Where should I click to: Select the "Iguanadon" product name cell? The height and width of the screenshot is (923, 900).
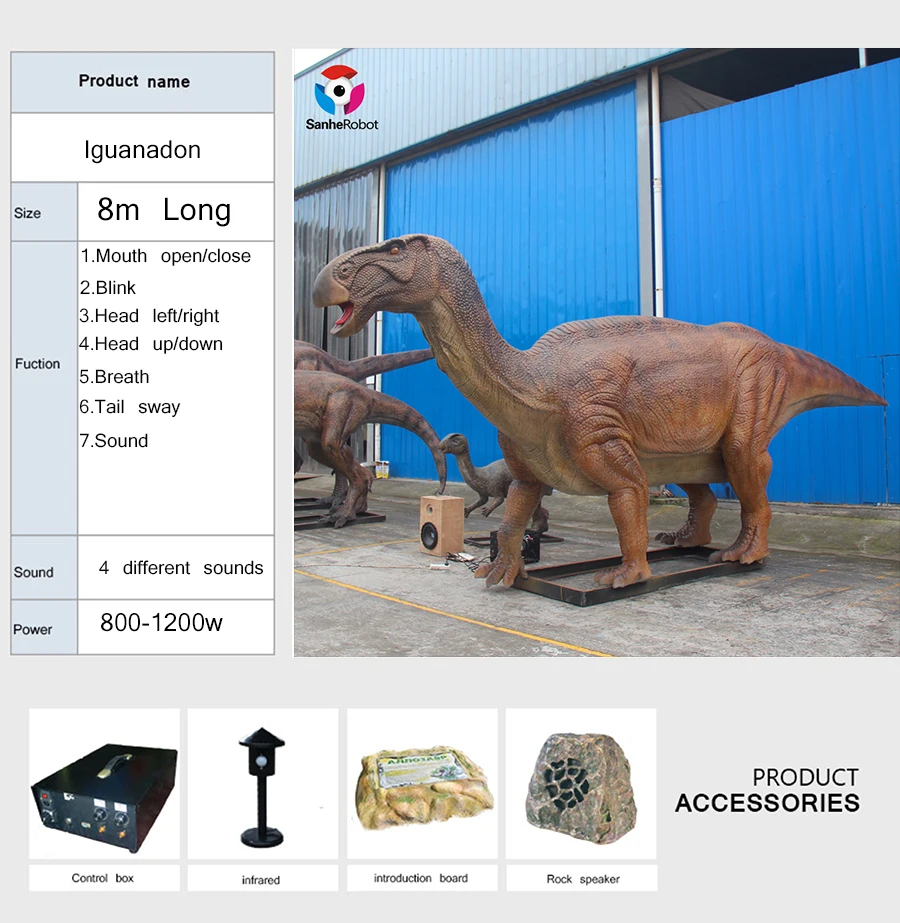point(142,150)
